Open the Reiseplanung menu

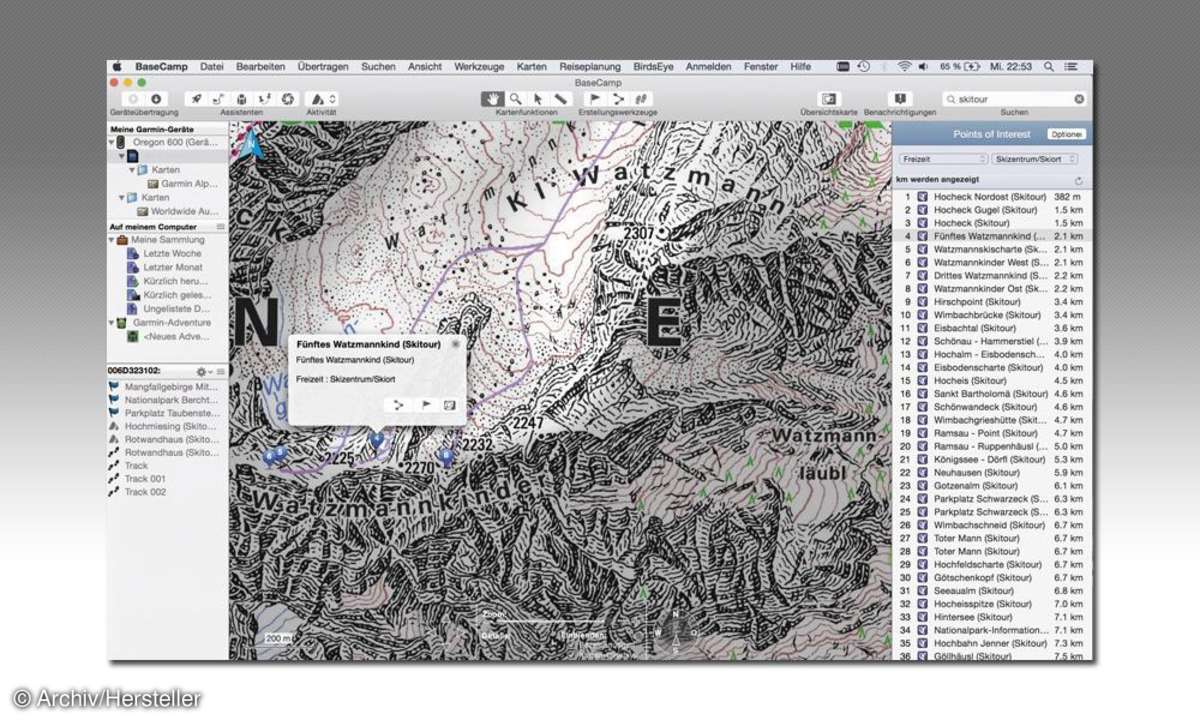590,66
